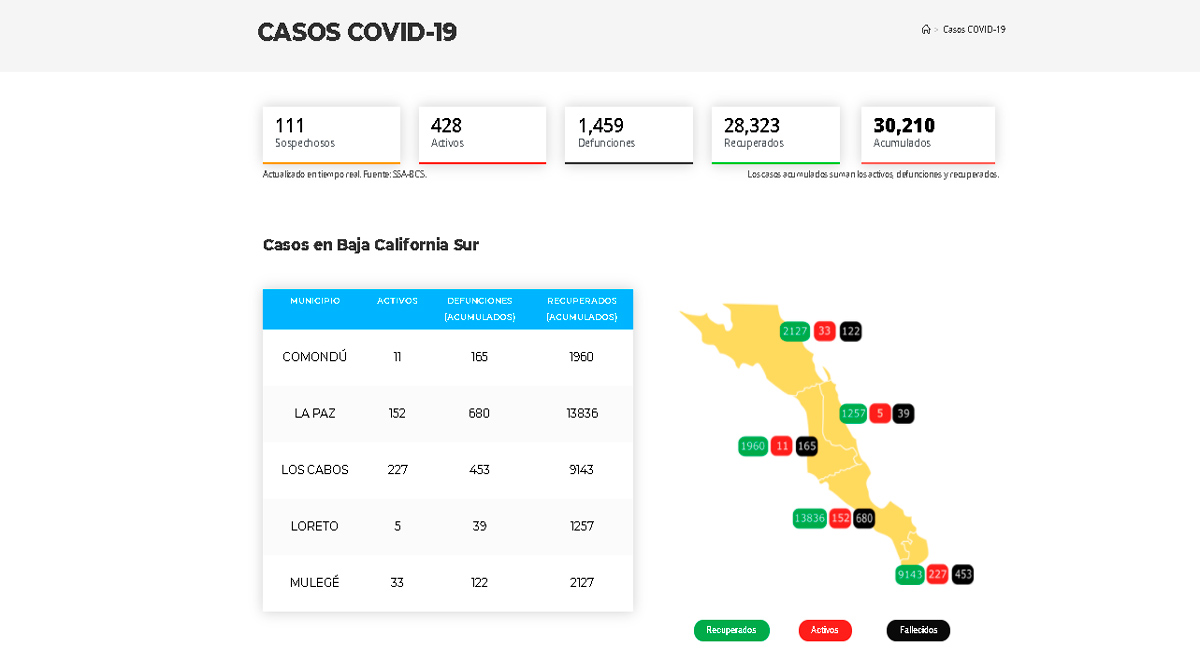Select the LA PAZ row in the table
1200x666 pixels.
click(x=447, y=413)
